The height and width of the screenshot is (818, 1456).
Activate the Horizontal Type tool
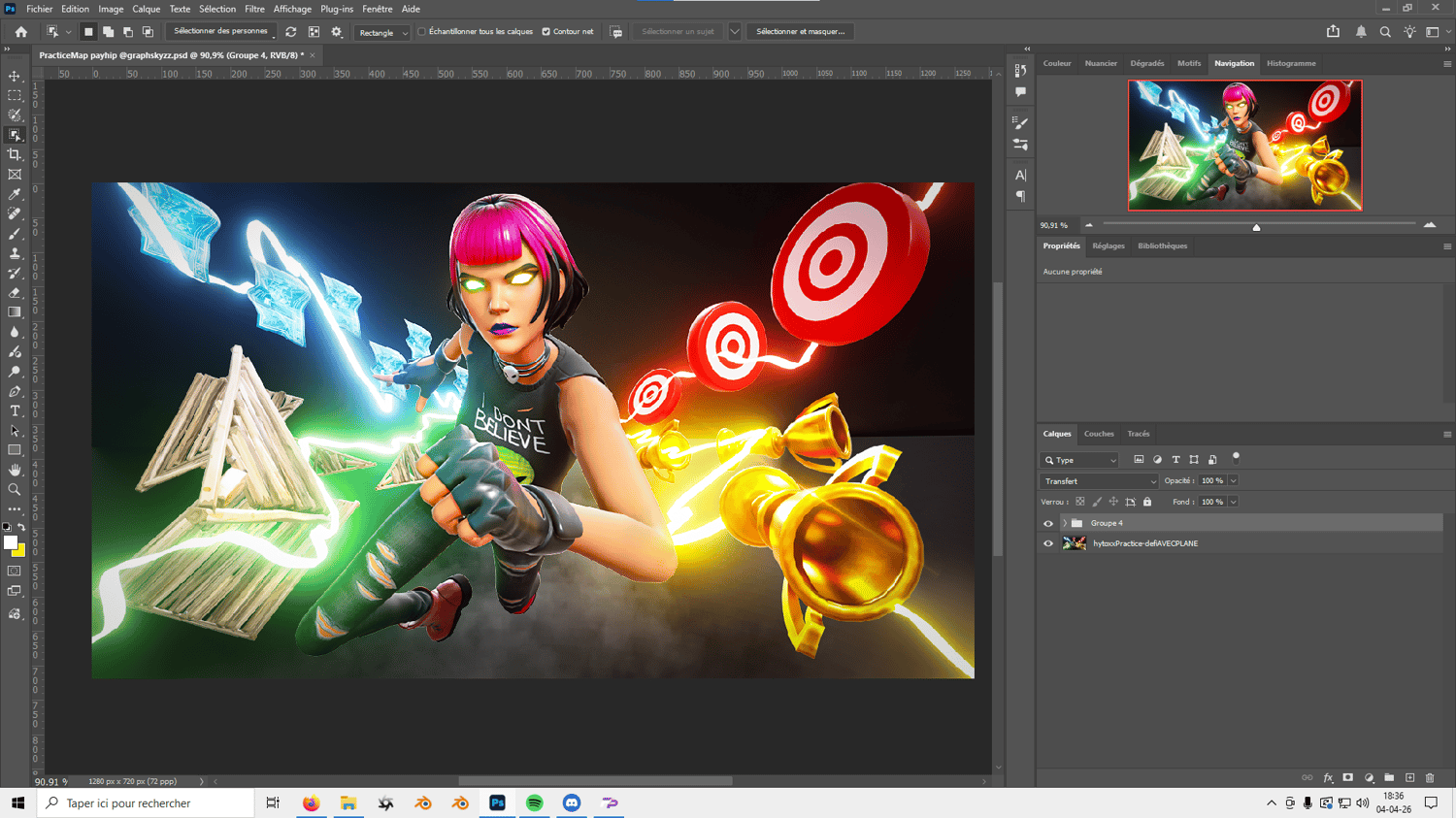click(x=15, y=411)
